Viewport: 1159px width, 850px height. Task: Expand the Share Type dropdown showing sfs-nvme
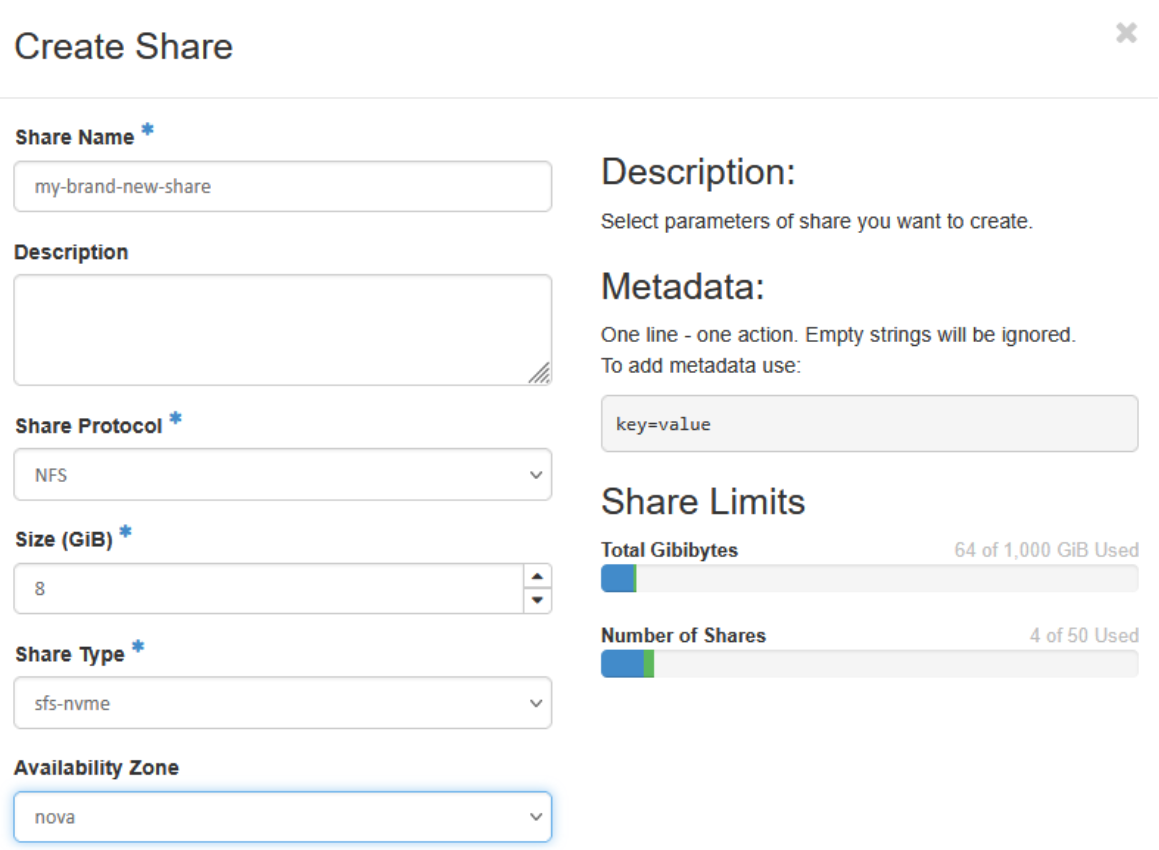[x=282, y=703]
